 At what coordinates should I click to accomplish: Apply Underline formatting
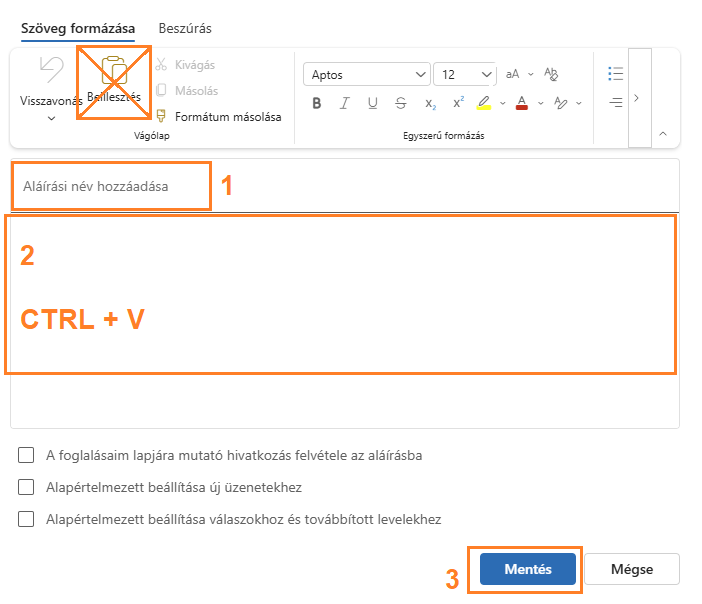(x=372, y=103)
